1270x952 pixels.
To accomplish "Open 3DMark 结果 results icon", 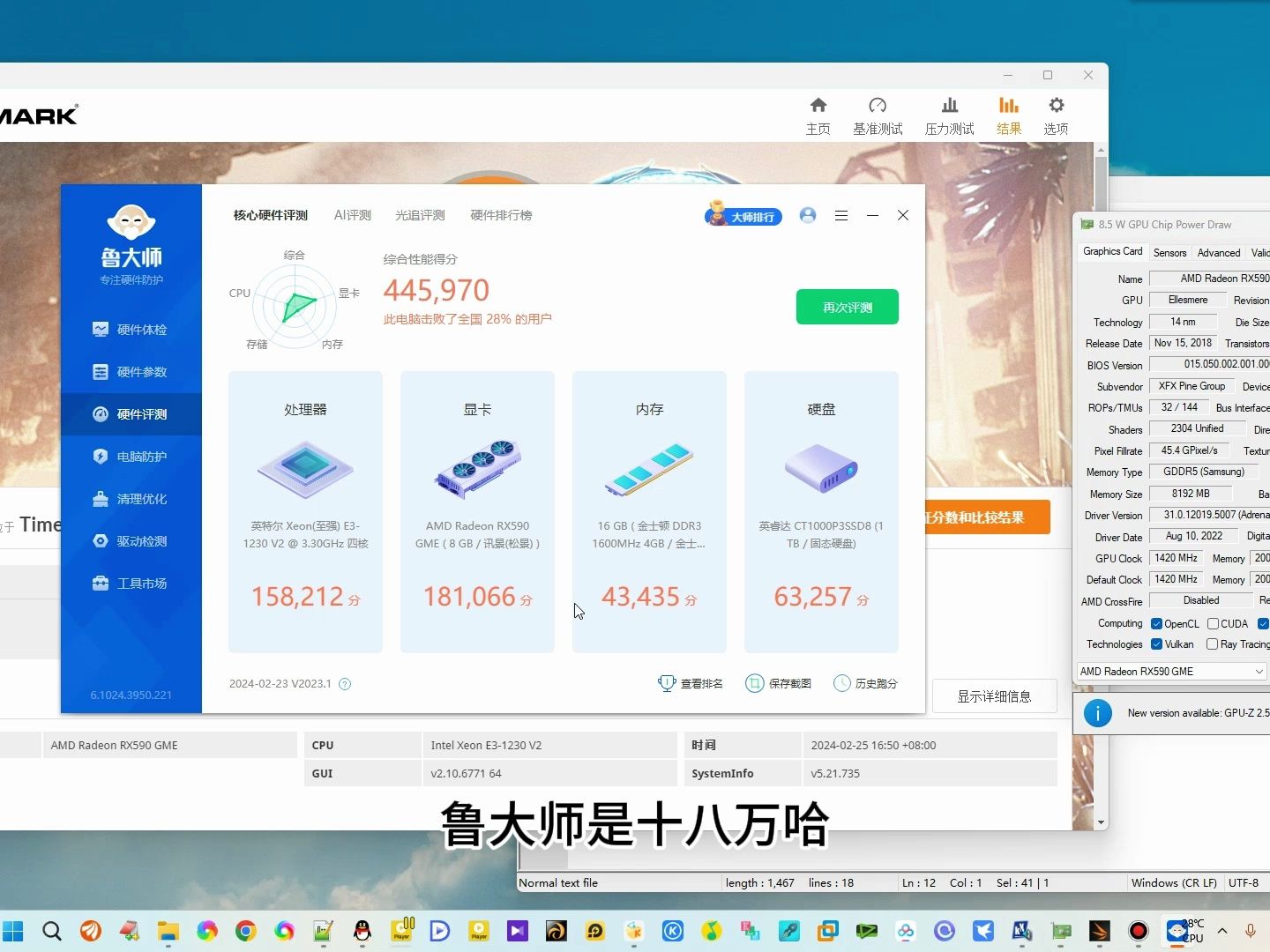I will click(x=1009, y=106).
